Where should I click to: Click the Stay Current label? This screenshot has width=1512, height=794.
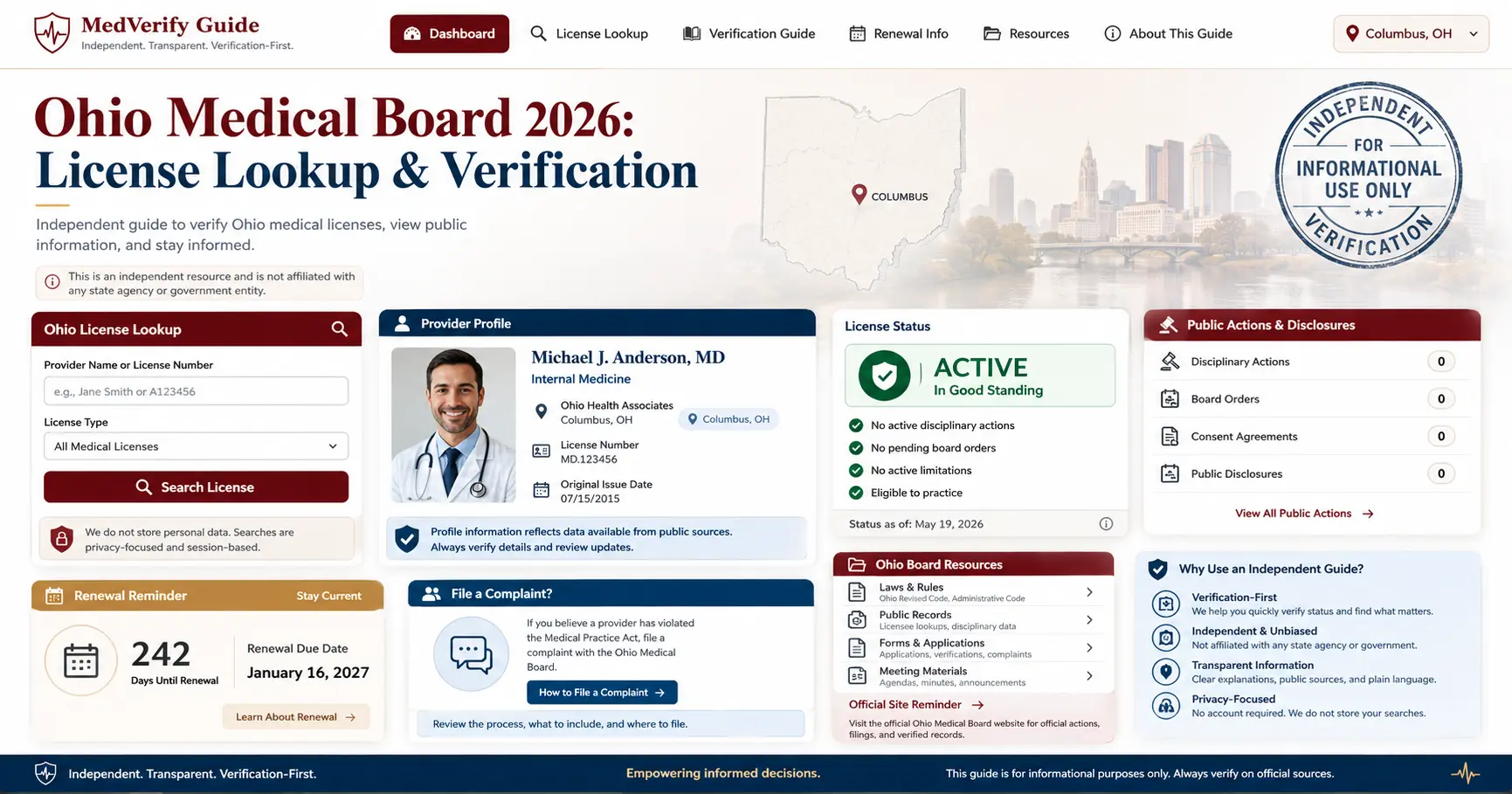pyautogui.click(x=328, y=596)
